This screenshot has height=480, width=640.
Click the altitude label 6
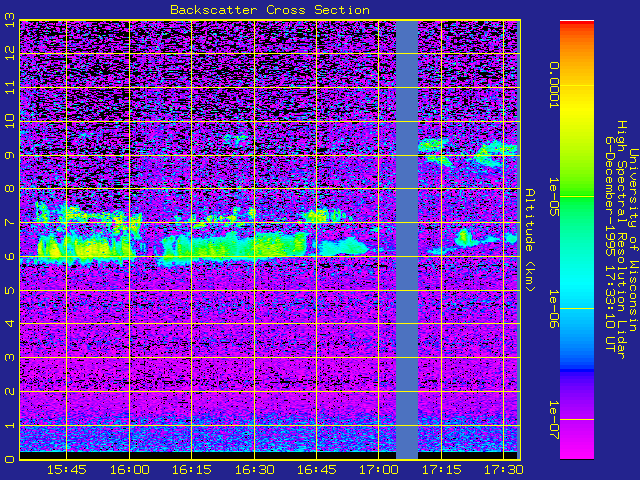(10, 256)
